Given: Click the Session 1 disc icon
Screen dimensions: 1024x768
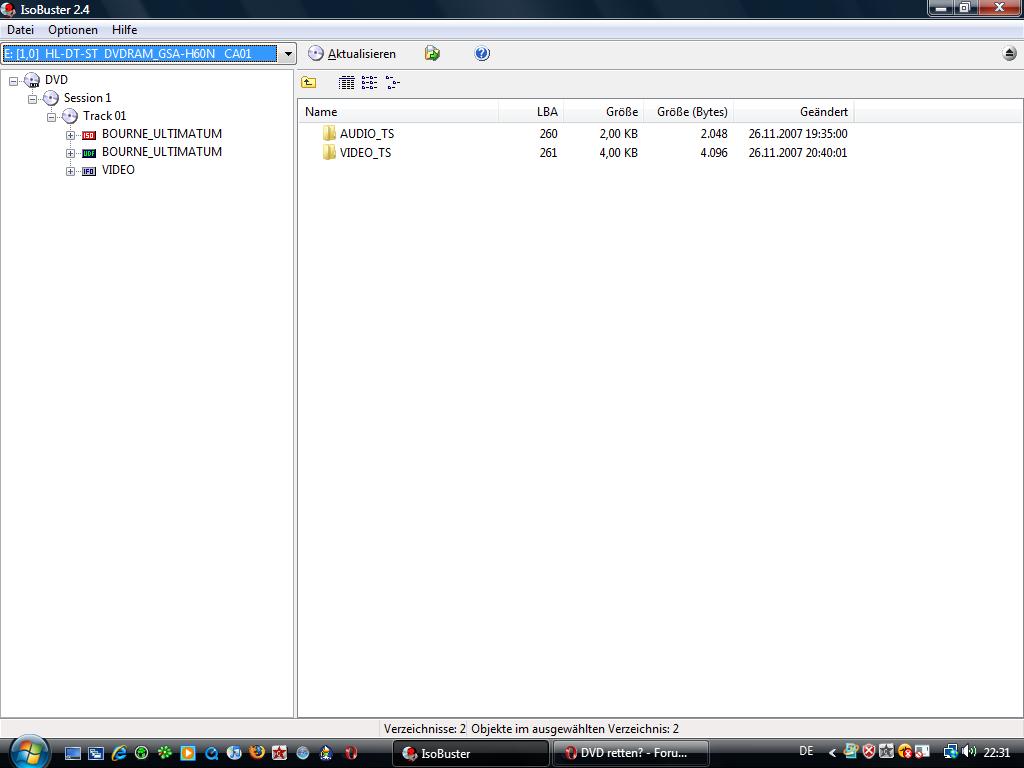Looking at the screenshot, I should coord(51,98).
